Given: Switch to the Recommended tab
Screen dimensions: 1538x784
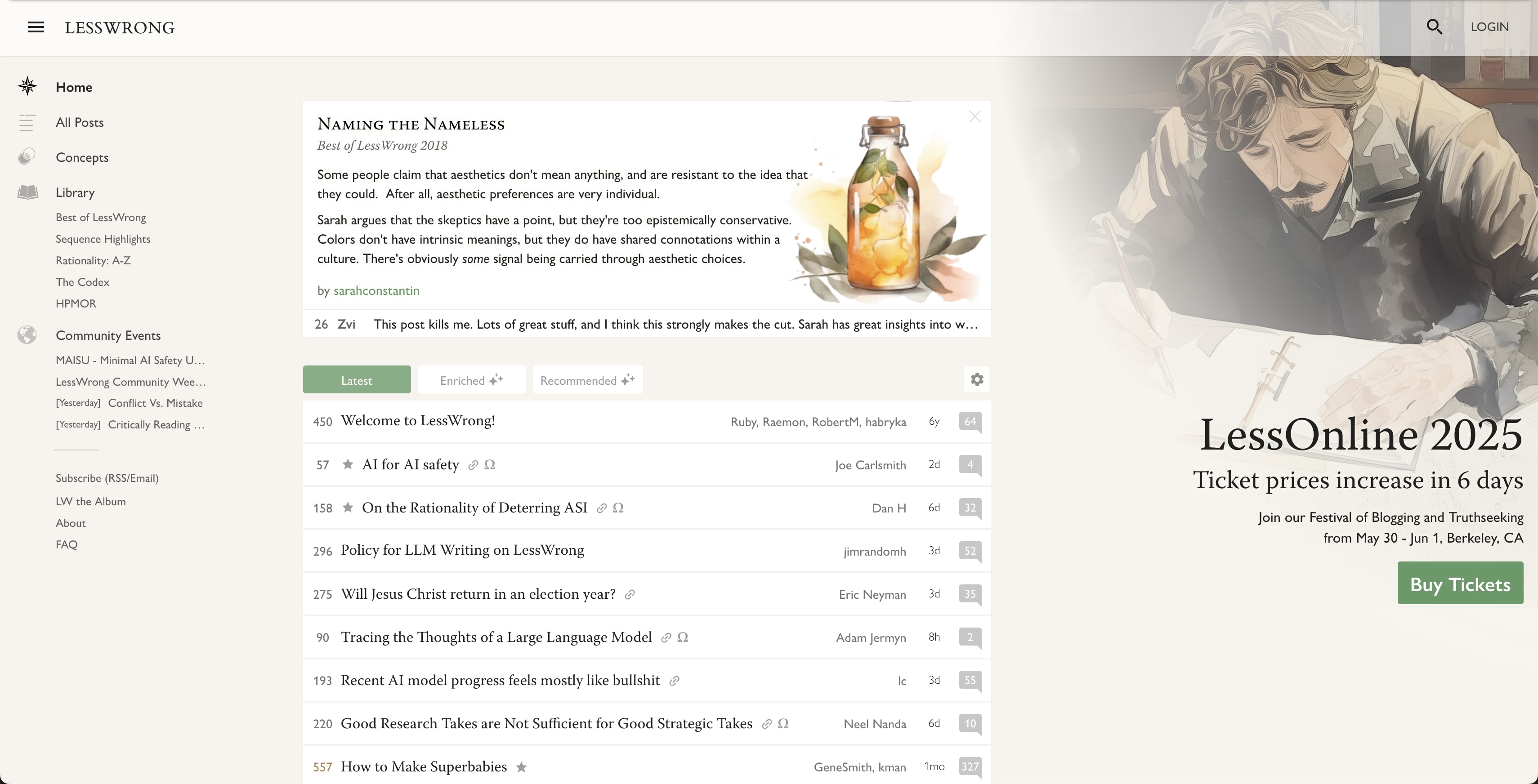Looking at the screenshot, I should (x=587, y=380).
